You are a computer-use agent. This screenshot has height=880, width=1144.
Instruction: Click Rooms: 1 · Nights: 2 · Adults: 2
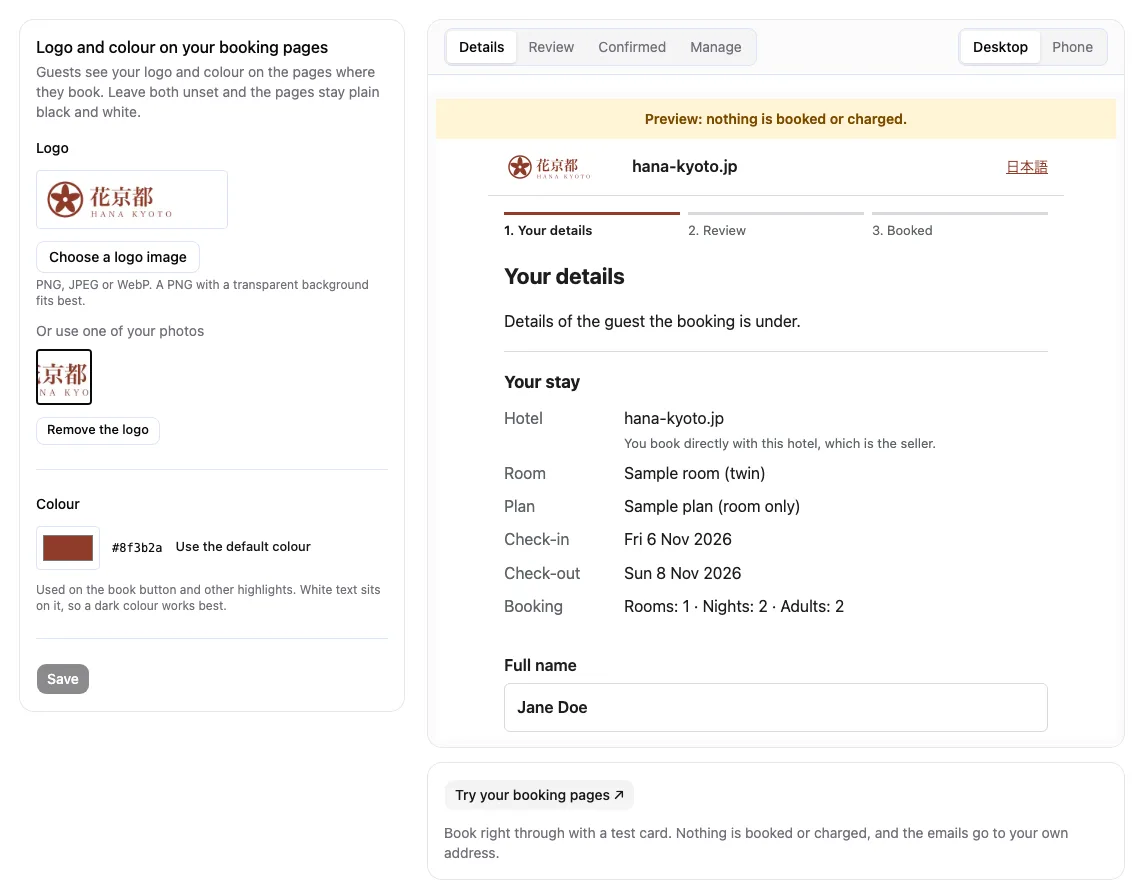(734, 606)
